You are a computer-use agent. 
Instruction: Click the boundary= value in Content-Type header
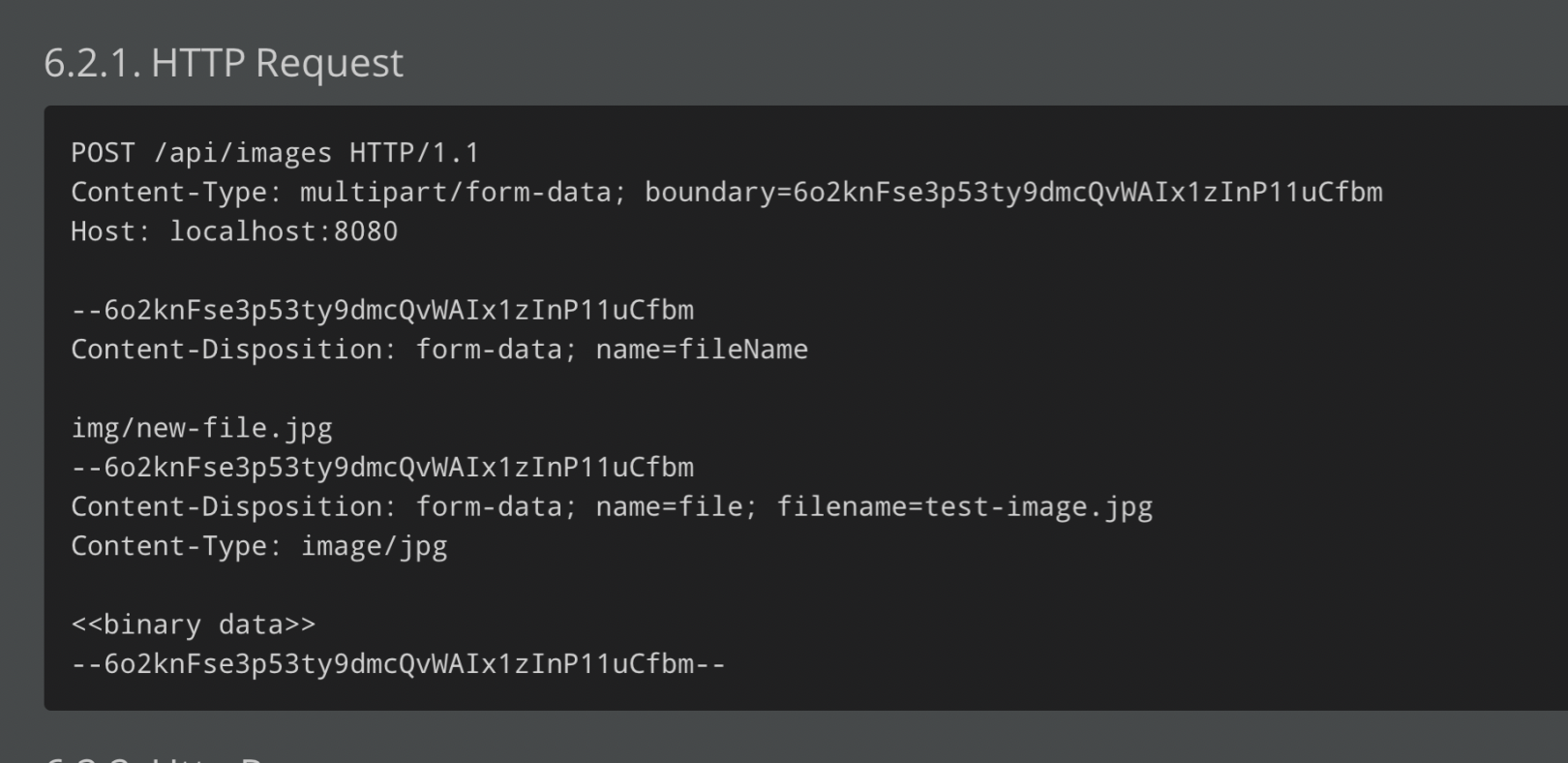coord(1013,193)
